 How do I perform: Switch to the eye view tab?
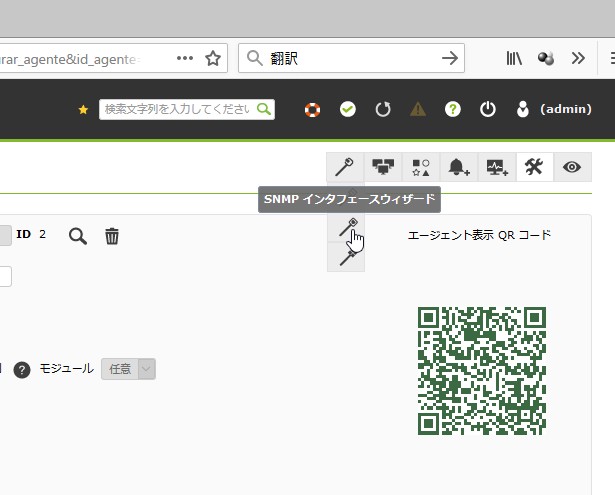[572, 167]
